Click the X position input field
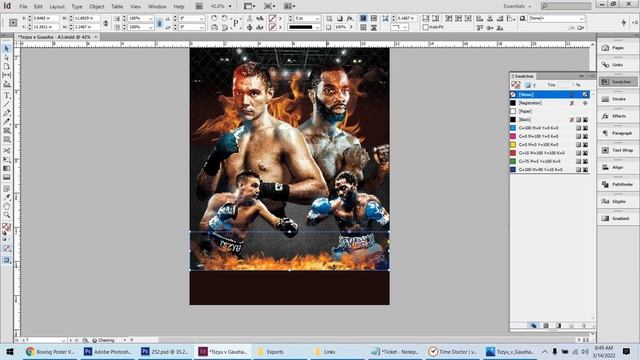This screenshot has width=640, height=360. click(x=46, y=18)
